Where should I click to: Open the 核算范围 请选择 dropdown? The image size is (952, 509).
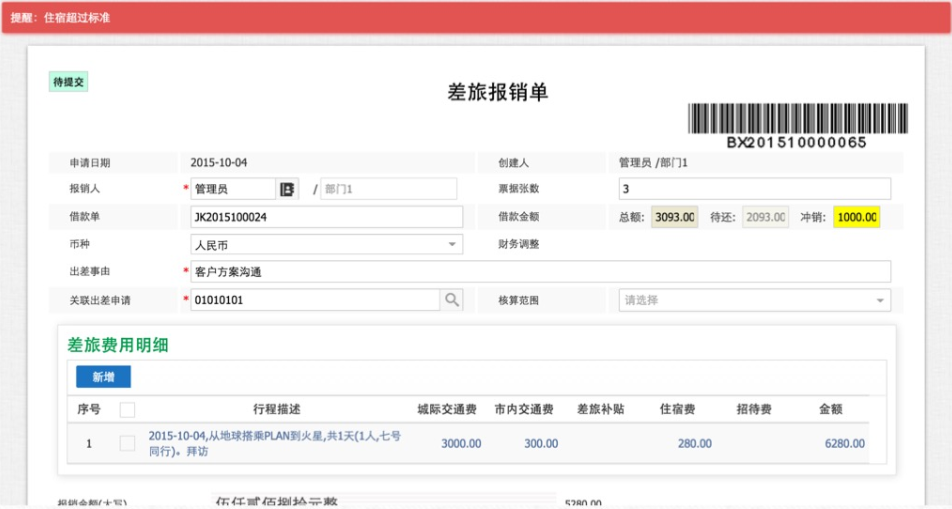click(x=755, y=300)
